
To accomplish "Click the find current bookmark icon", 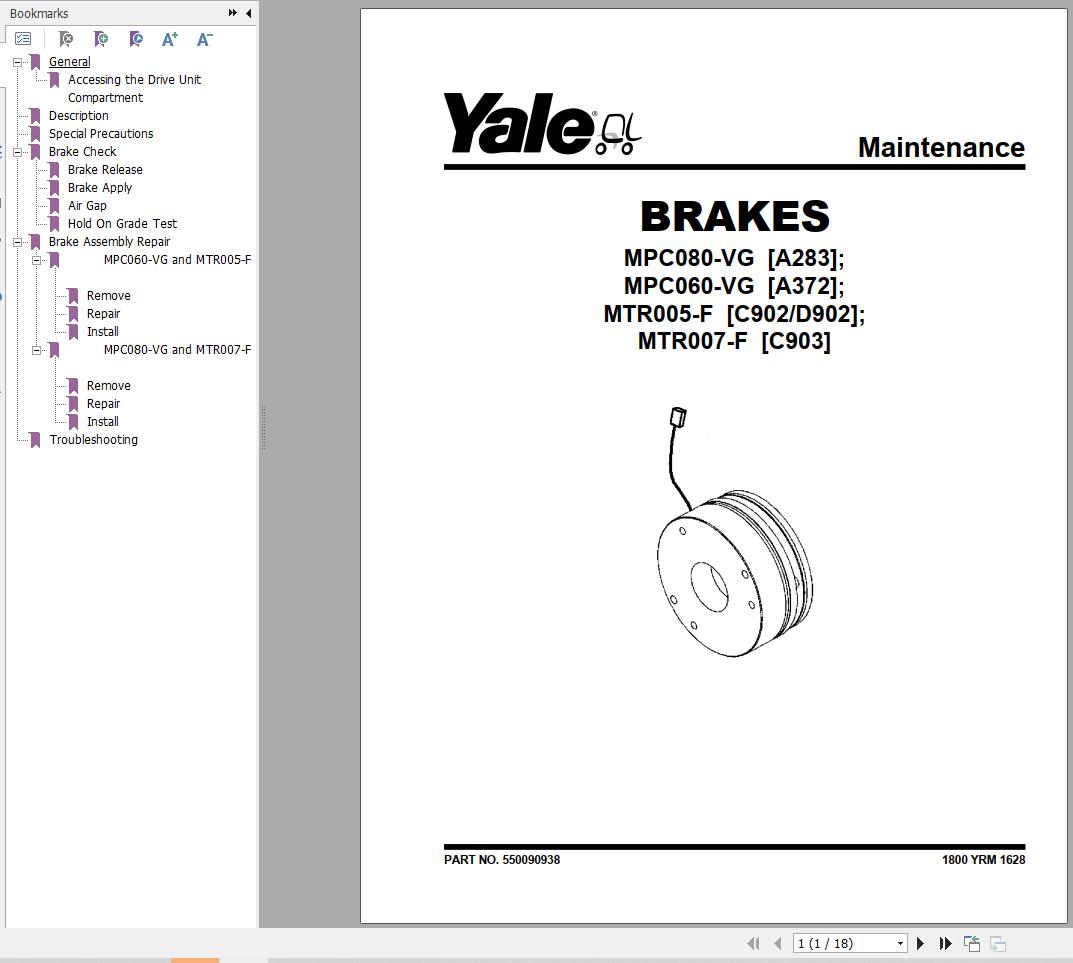I will point(135,39).
